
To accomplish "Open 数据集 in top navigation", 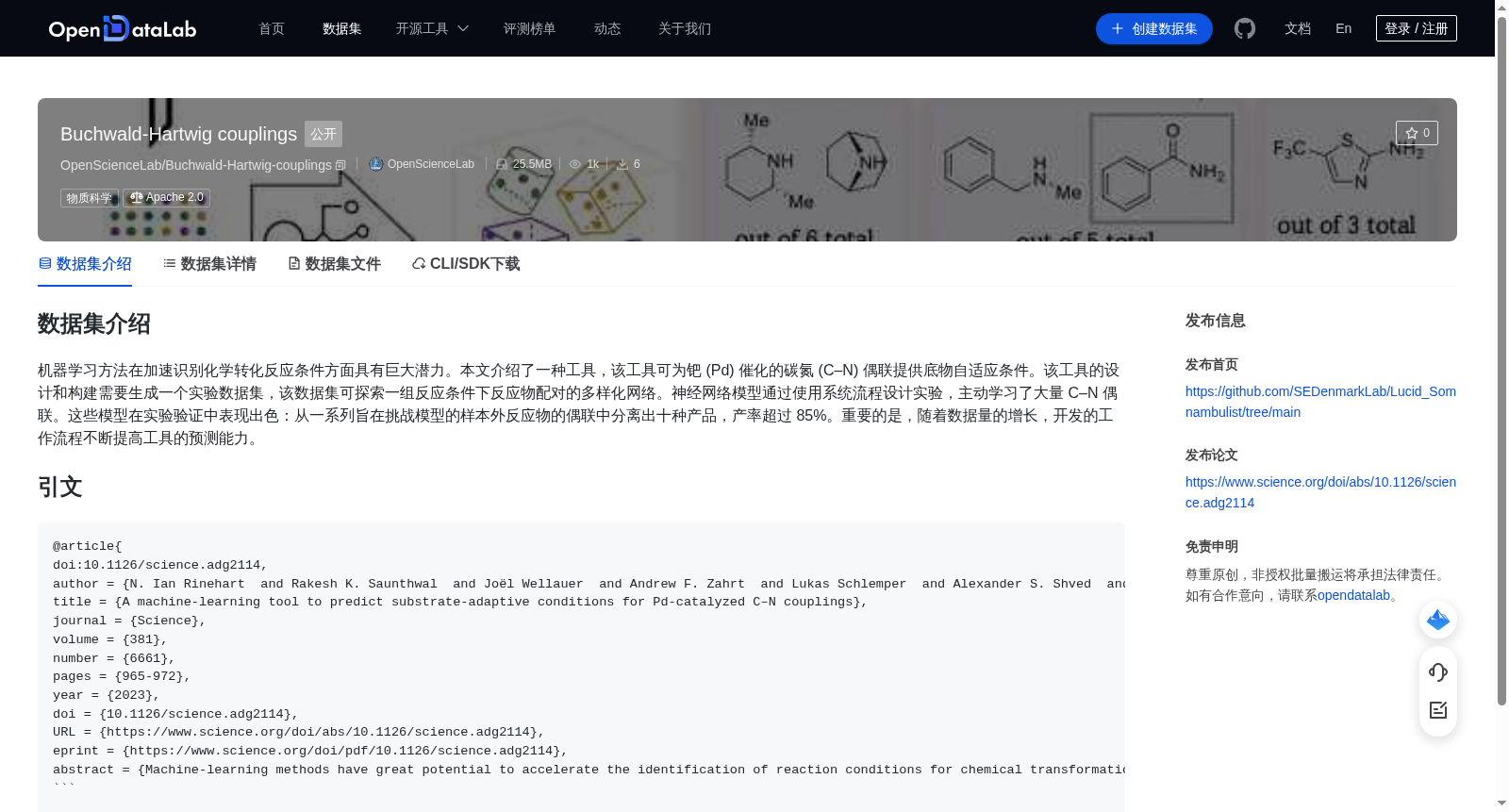I will [342, 29].
